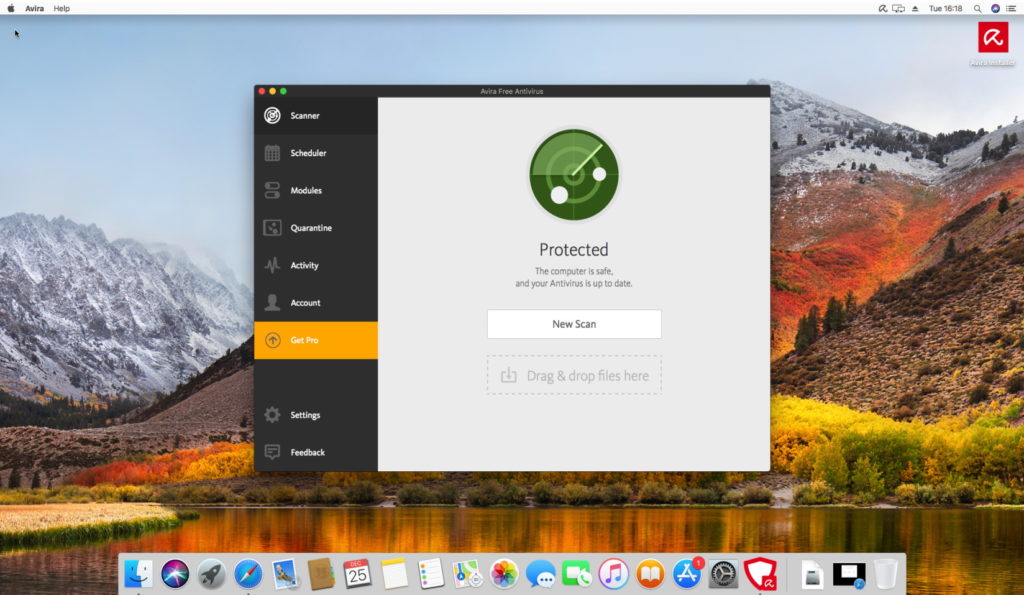Viewport: 1024px width, 595px height.
Task: Click the Scanner radar icon in sidebar
Action: tap(272, 116)
